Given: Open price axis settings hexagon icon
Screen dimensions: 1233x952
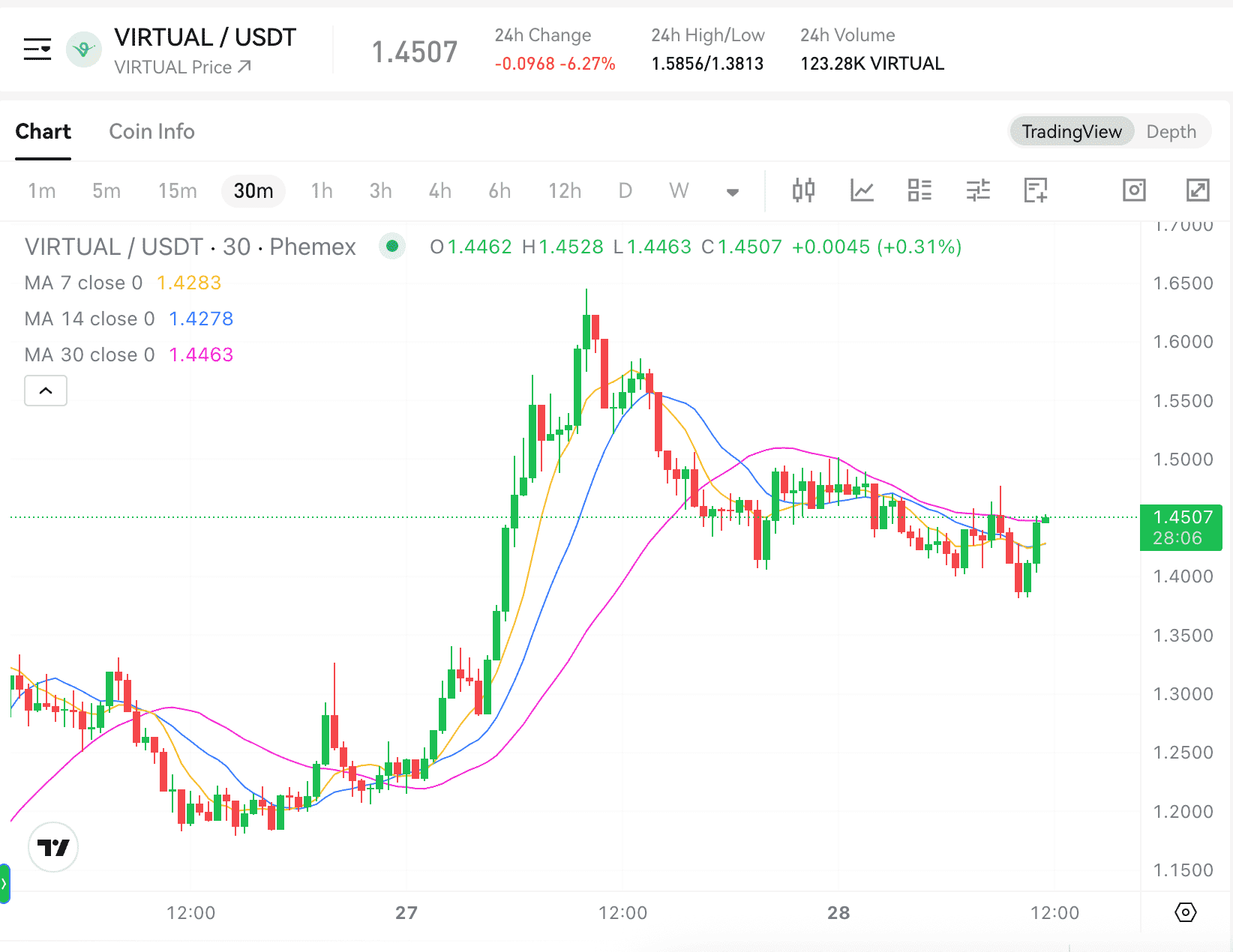Looking at the screenshot, I should pyautogui.click(x=1185, y=912).
